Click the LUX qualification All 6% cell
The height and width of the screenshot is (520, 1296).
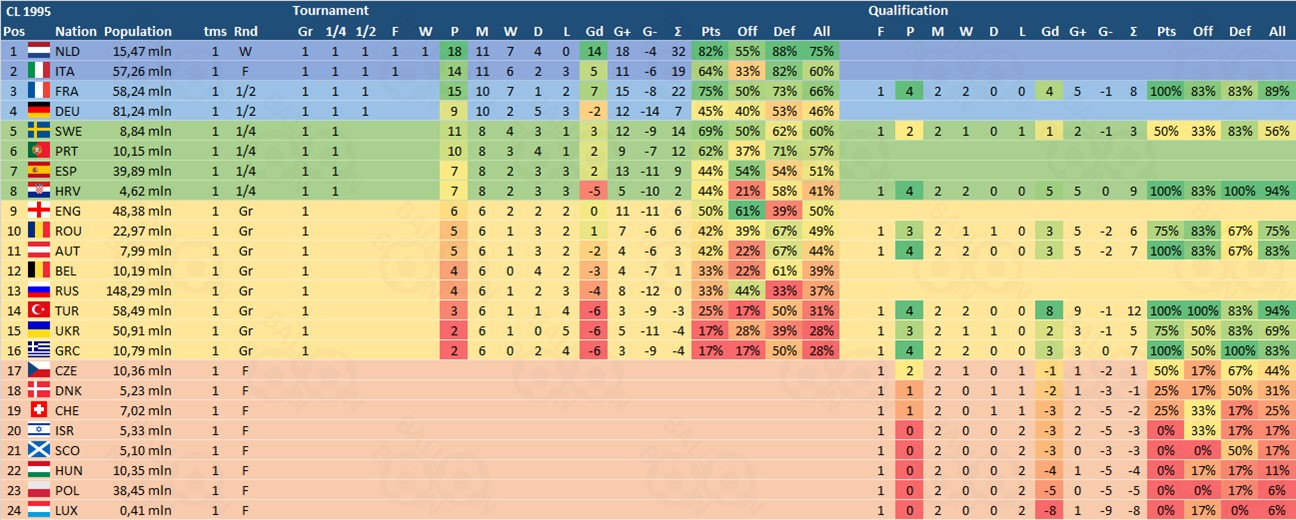pos(1277,510)
